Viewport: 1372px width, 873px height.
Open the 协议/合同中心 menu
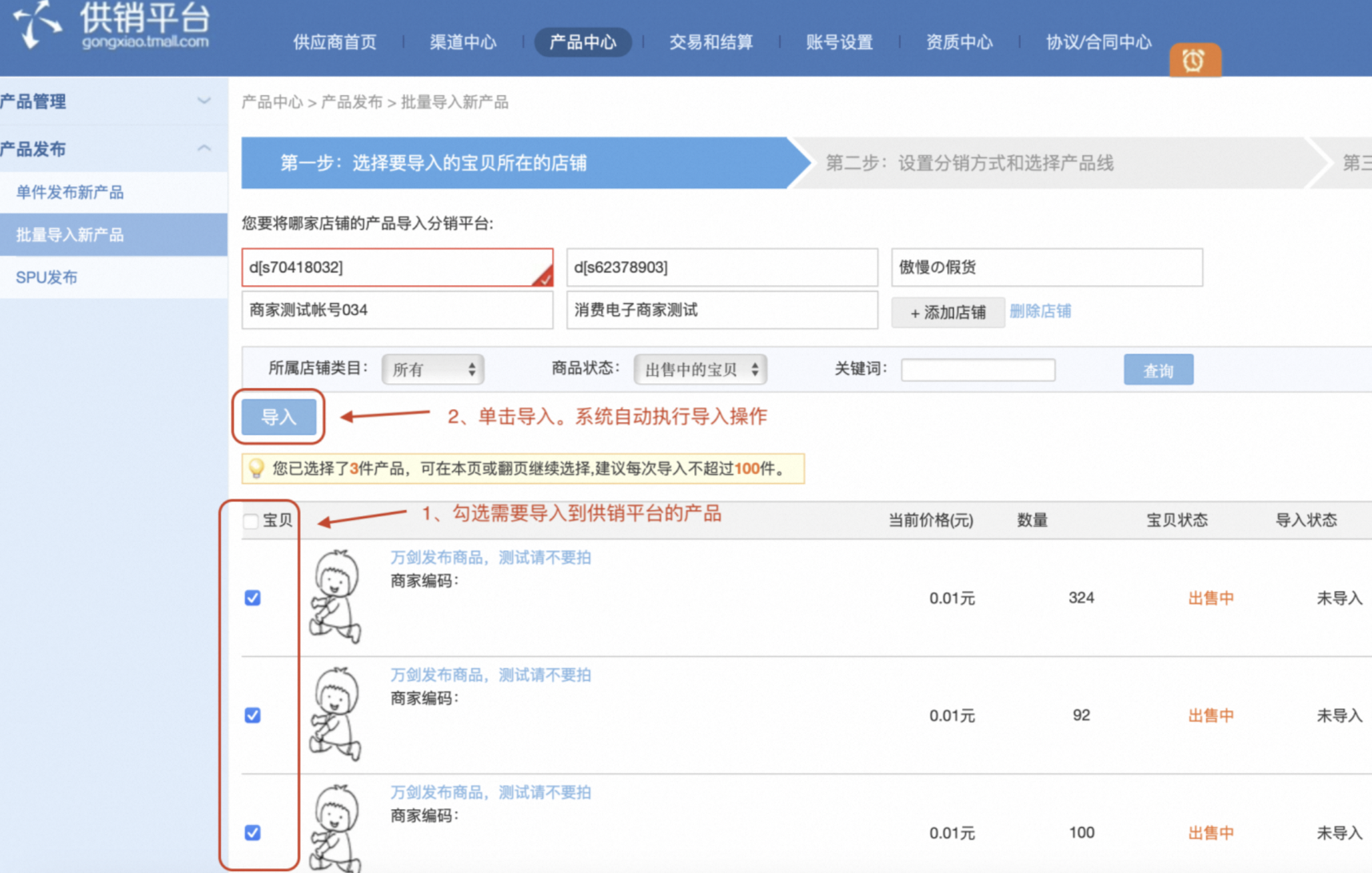(x=1098, y=42)
